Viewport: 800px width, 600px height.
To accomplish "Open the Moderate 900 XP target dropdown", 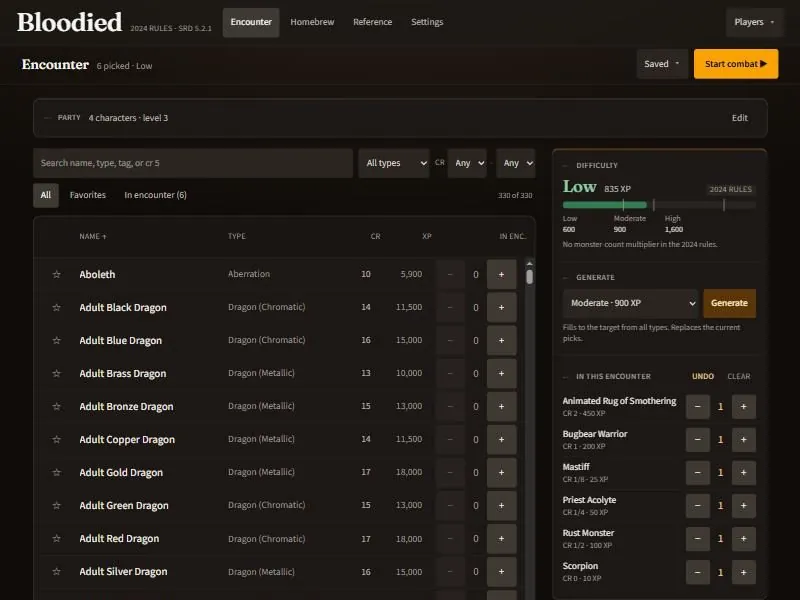I will [631, 303].
